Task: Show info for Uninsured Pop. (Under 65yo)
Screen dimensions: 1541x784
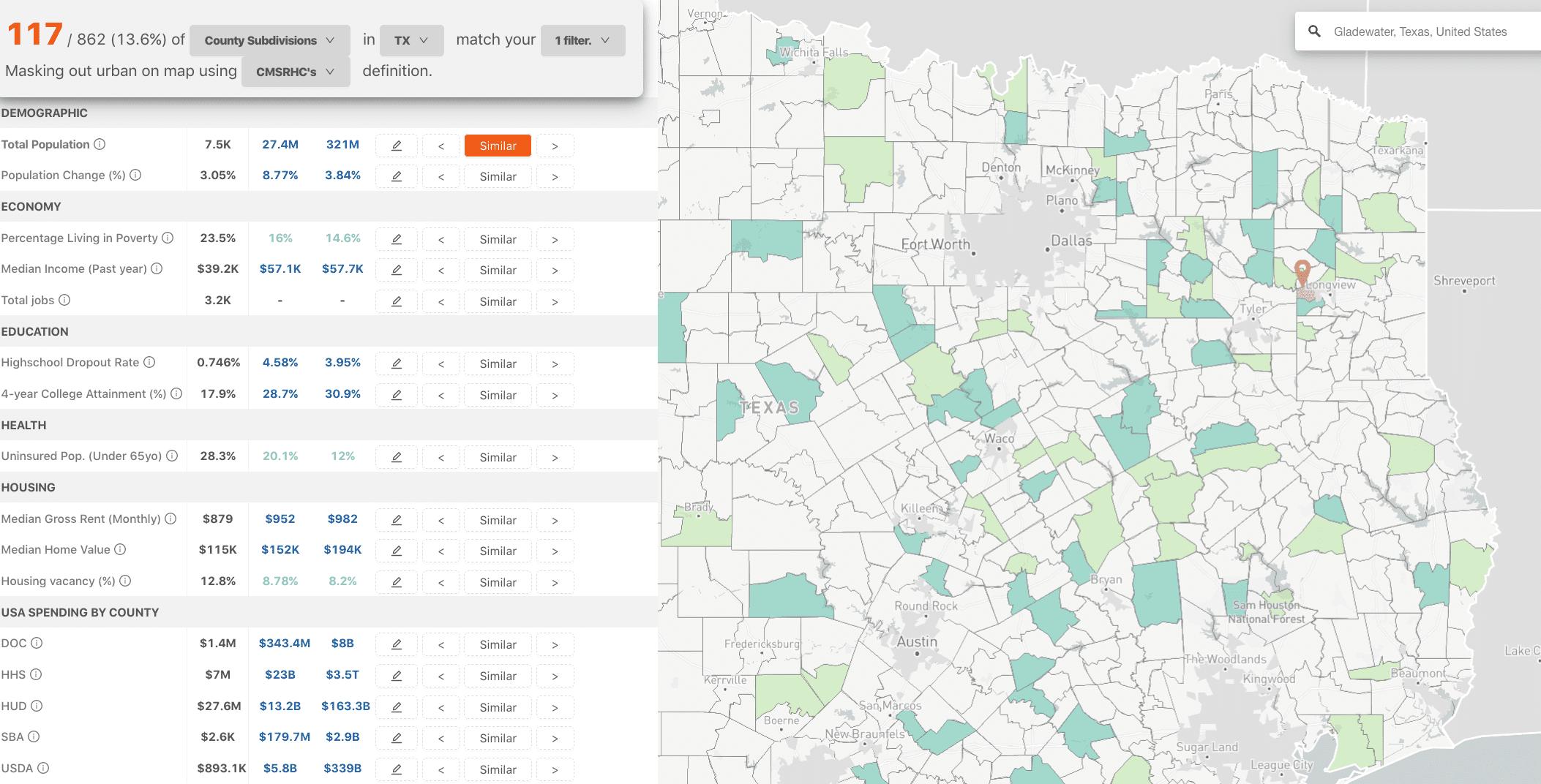Action: tap(172, 456)
